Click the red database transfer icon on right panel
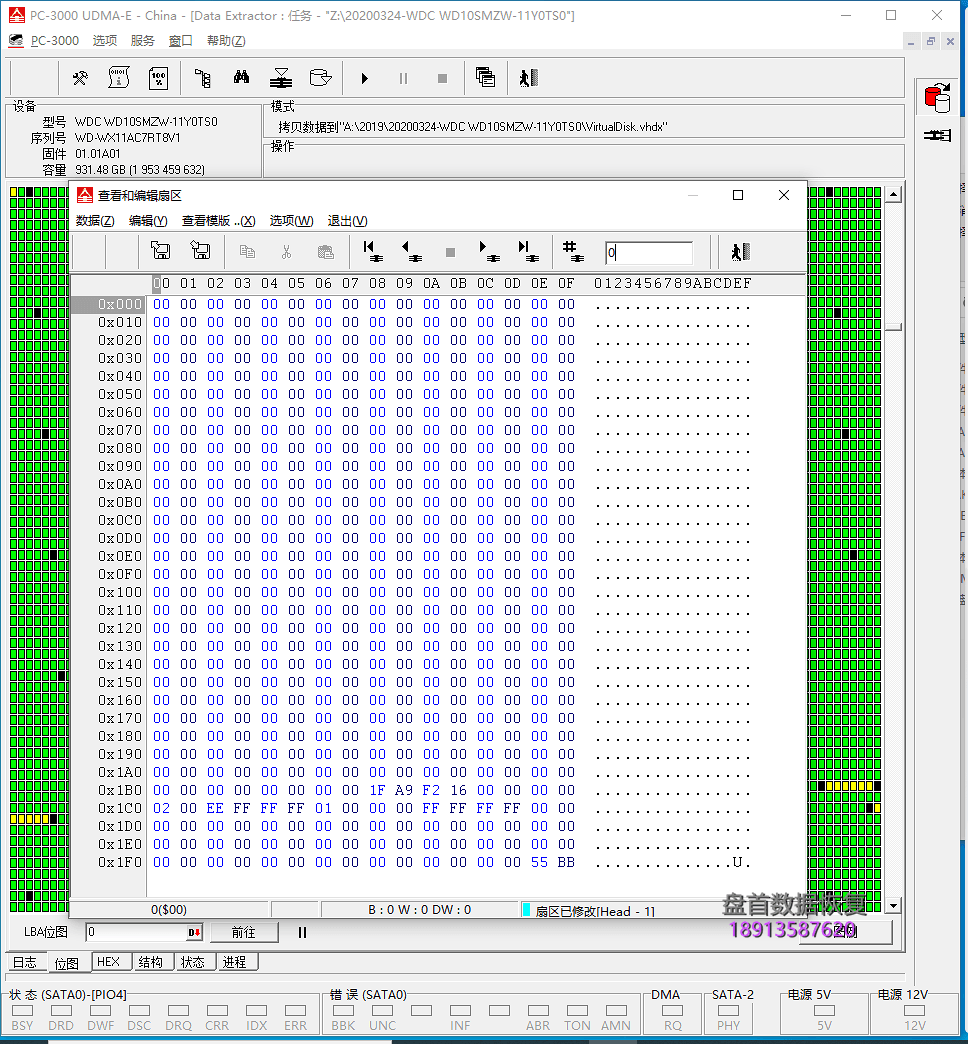The image size is (968, 1044). pos(937,98)
